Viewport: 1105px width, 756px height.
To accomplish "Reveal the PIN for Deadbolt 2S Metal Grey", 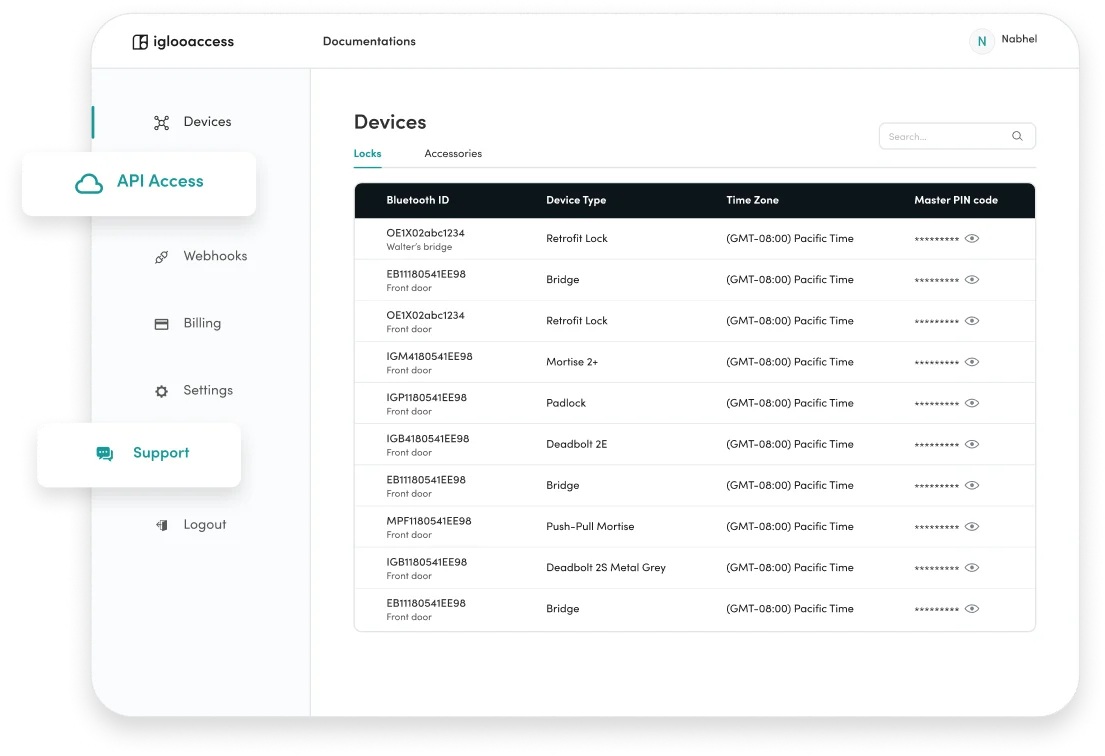I will [x=972, y=567].
